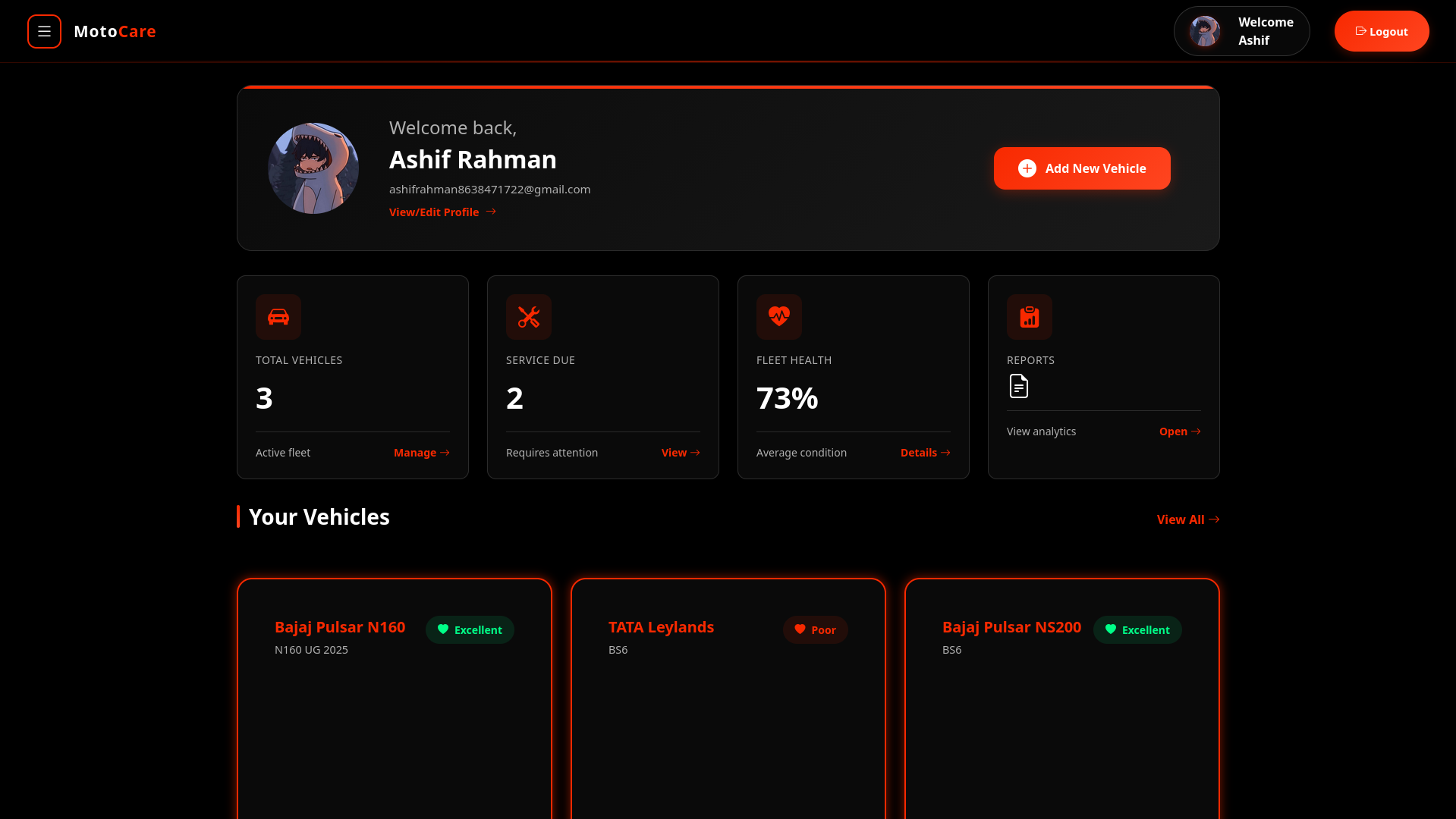Viewport: 1456px width, 819px height.
Task: Open the Welcome Ashif profile pill
Action: 1241,31
